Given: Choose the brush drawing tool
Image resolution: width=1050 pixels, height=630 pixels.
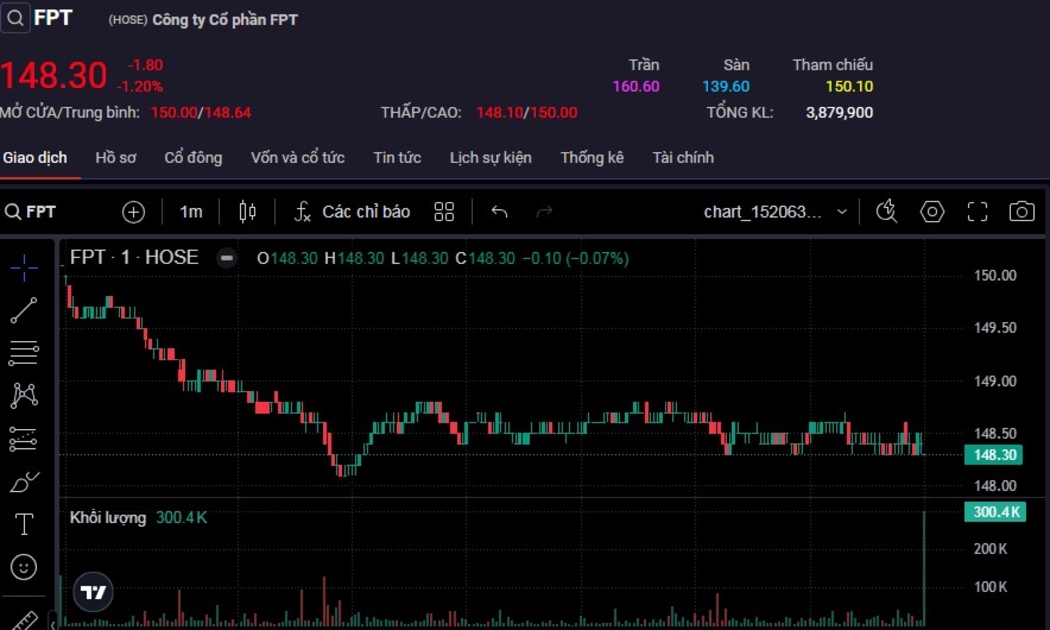Looking at the screenshot, I should [x=24, y=483].
